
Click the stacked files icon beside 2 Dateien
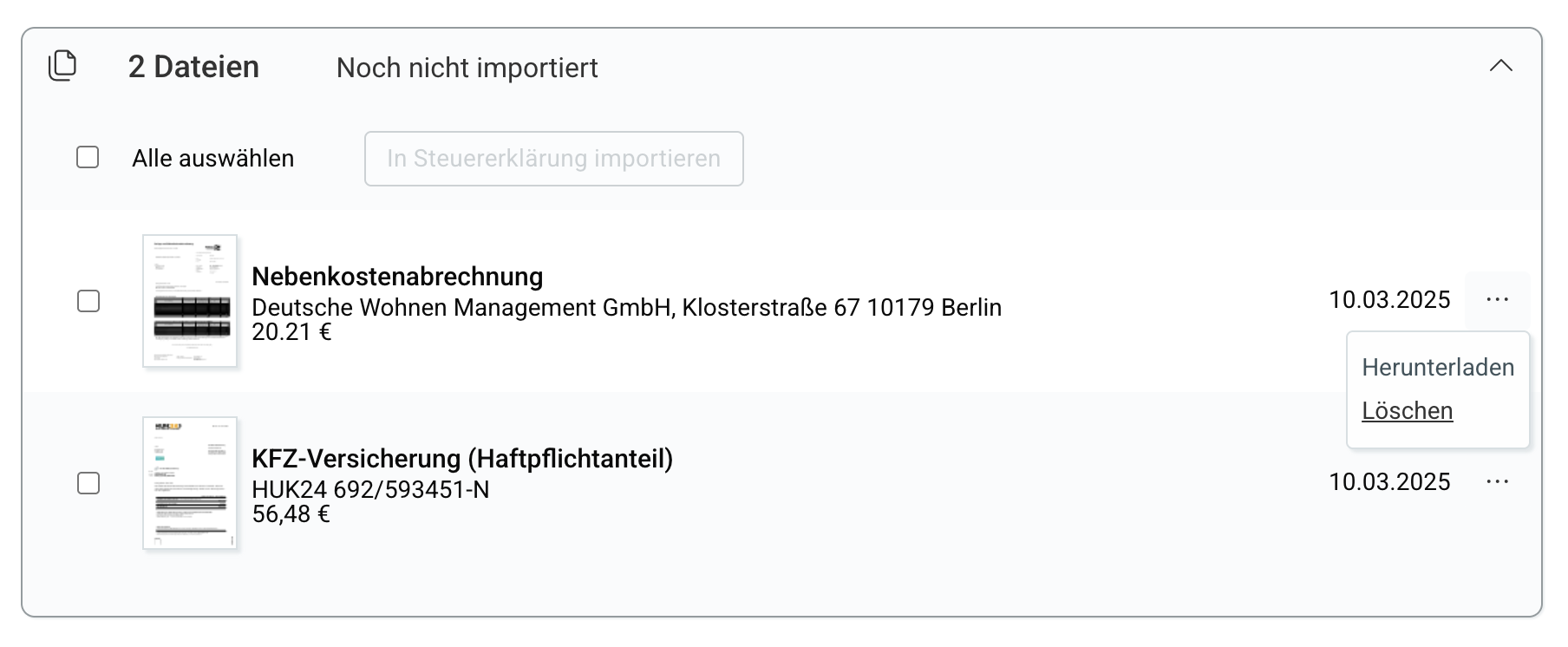coord(62,66)
